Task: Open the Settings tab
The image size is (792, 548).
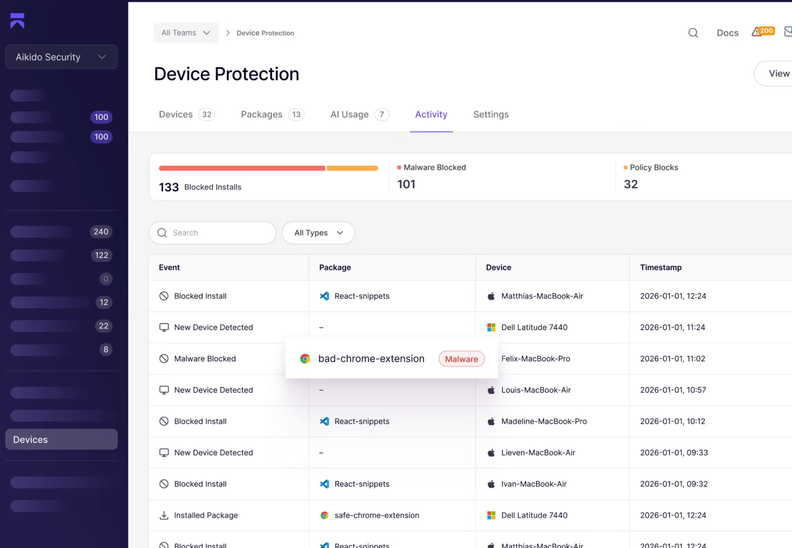Action: 491,115
